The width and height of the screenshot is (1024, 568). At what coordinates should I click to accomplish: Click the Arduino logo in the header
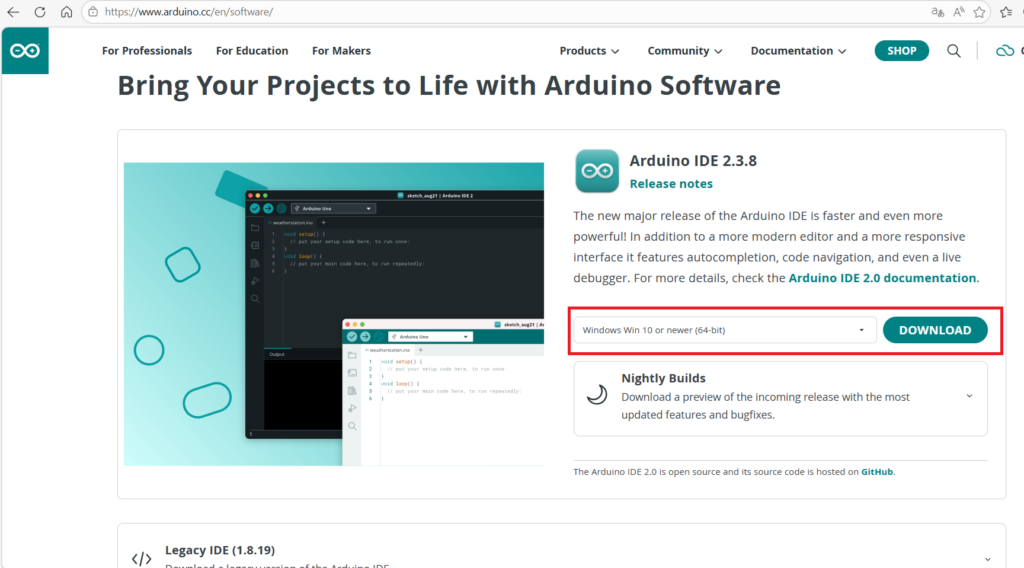click(x=25, y=51)
